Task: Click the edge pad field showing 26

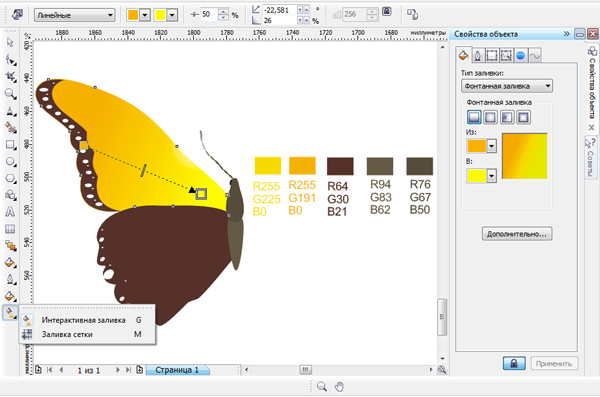Action: point(280,21)
